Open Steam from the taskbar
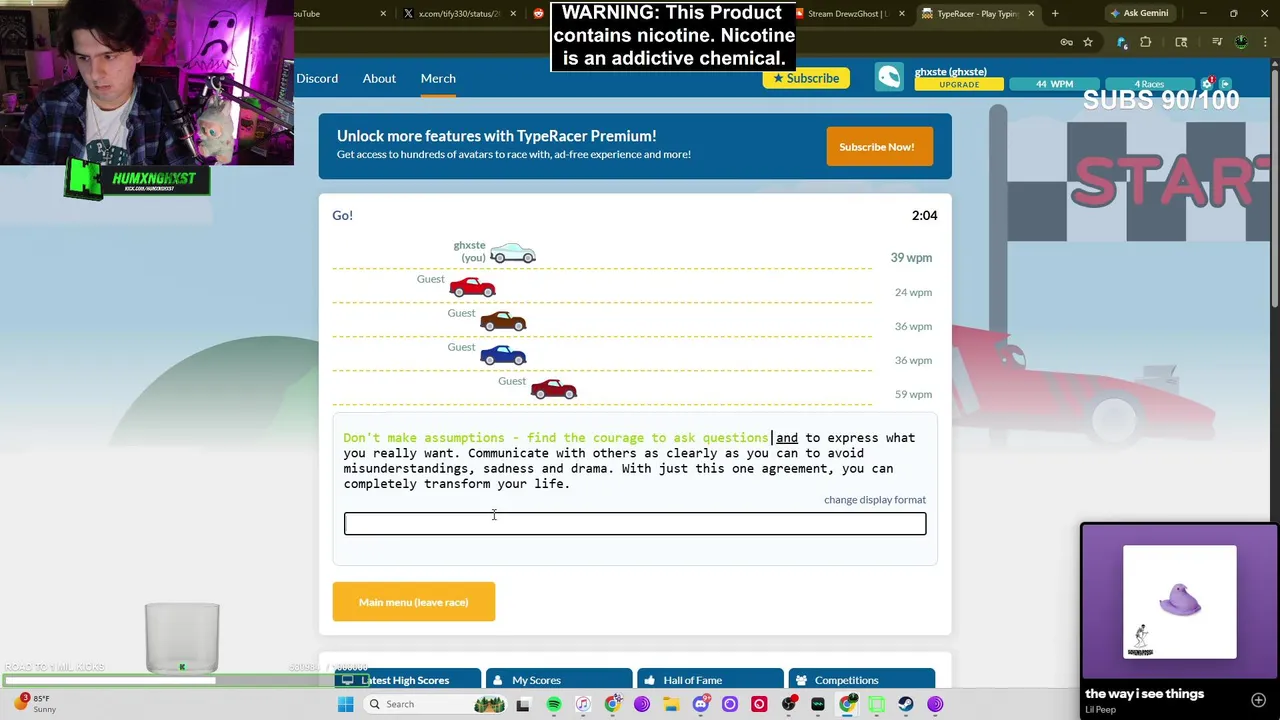The image size is (1280, 720). [x=906, y=704]
